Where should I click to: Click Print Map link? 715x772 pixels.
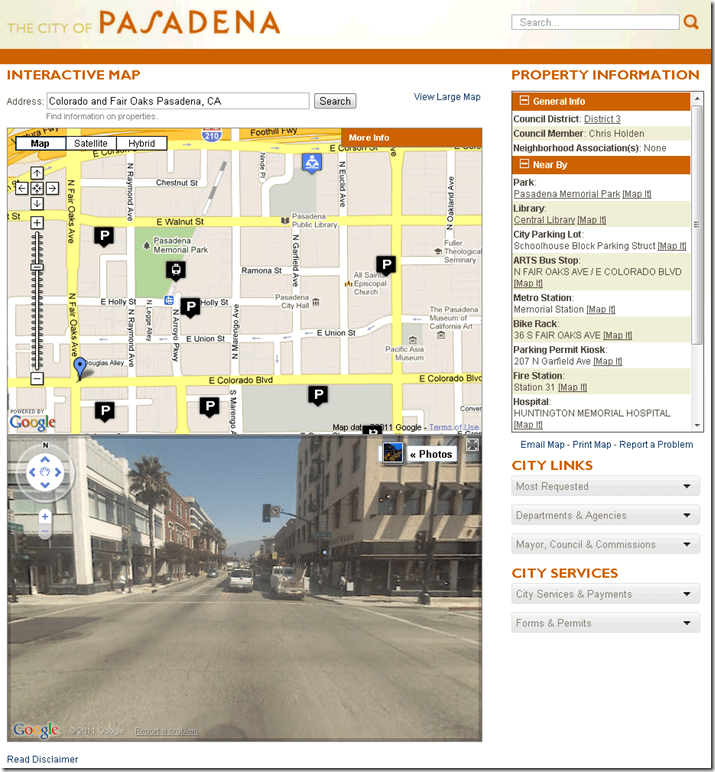591,445
